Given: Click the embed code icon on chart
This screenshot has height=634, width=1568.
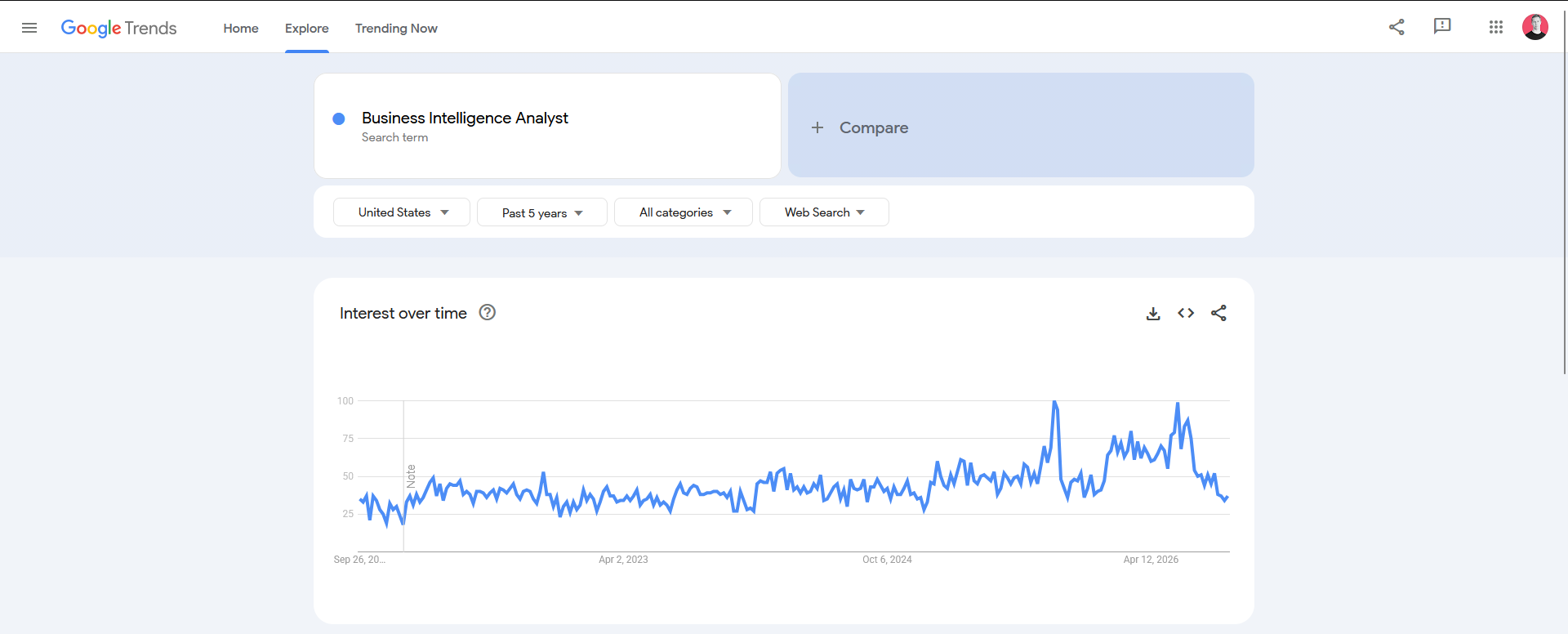Looking at the screenshot, I should [x=1186, y=313].
